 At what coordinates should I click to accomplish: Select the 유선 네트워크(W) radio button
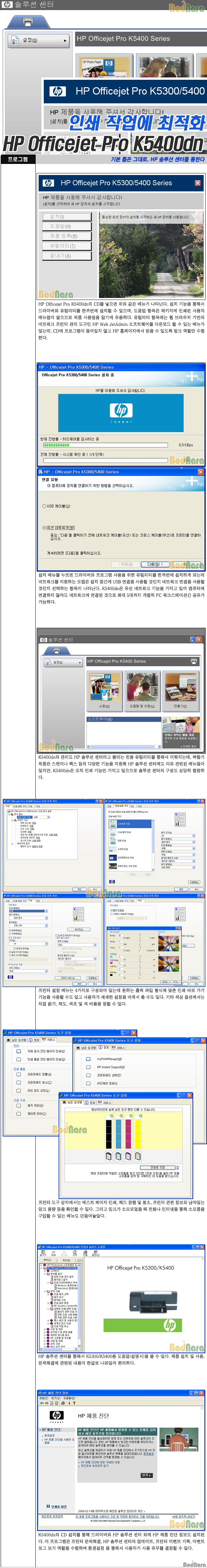44,528
